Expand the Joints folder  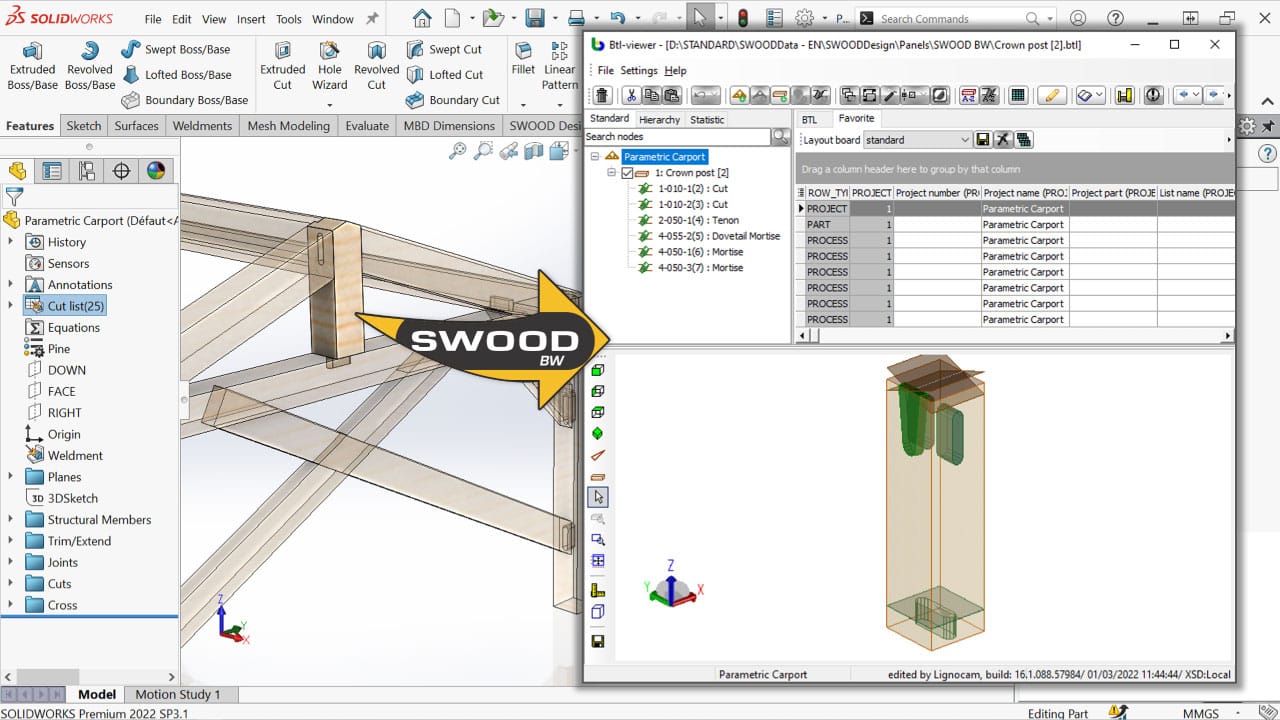click(x=11, y=562)
